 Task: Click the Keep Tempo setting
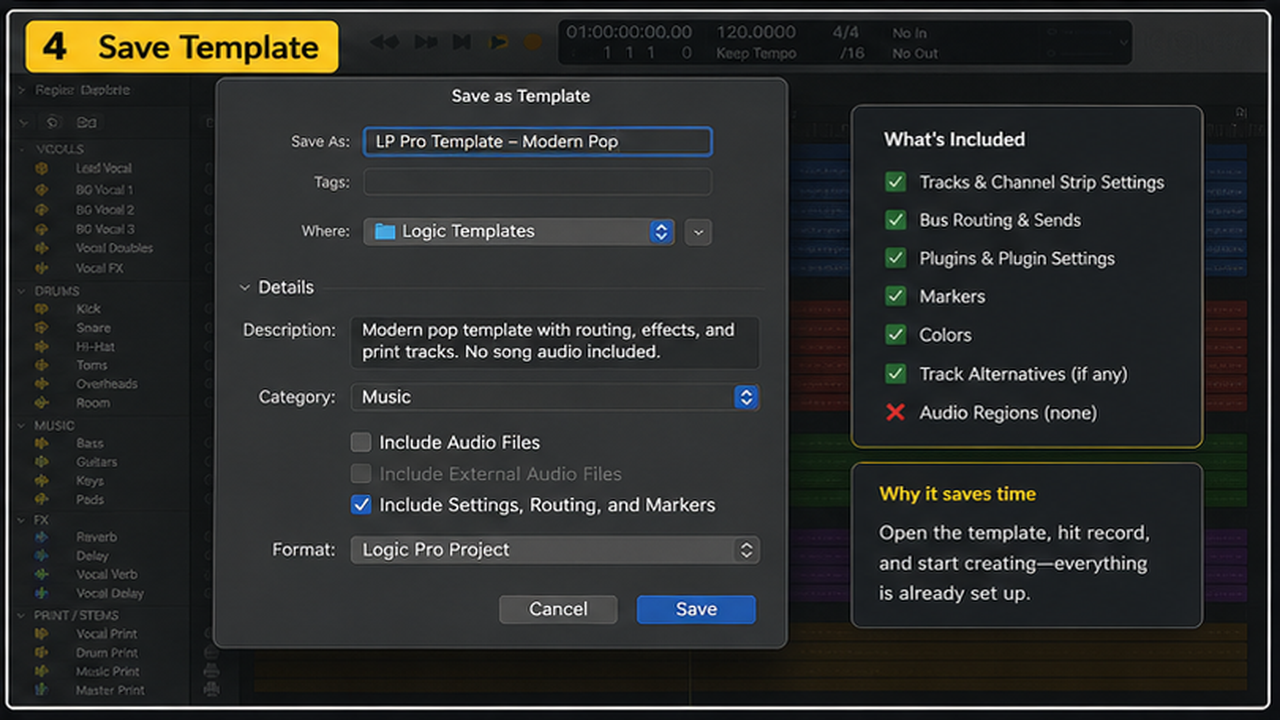(756, 54)
